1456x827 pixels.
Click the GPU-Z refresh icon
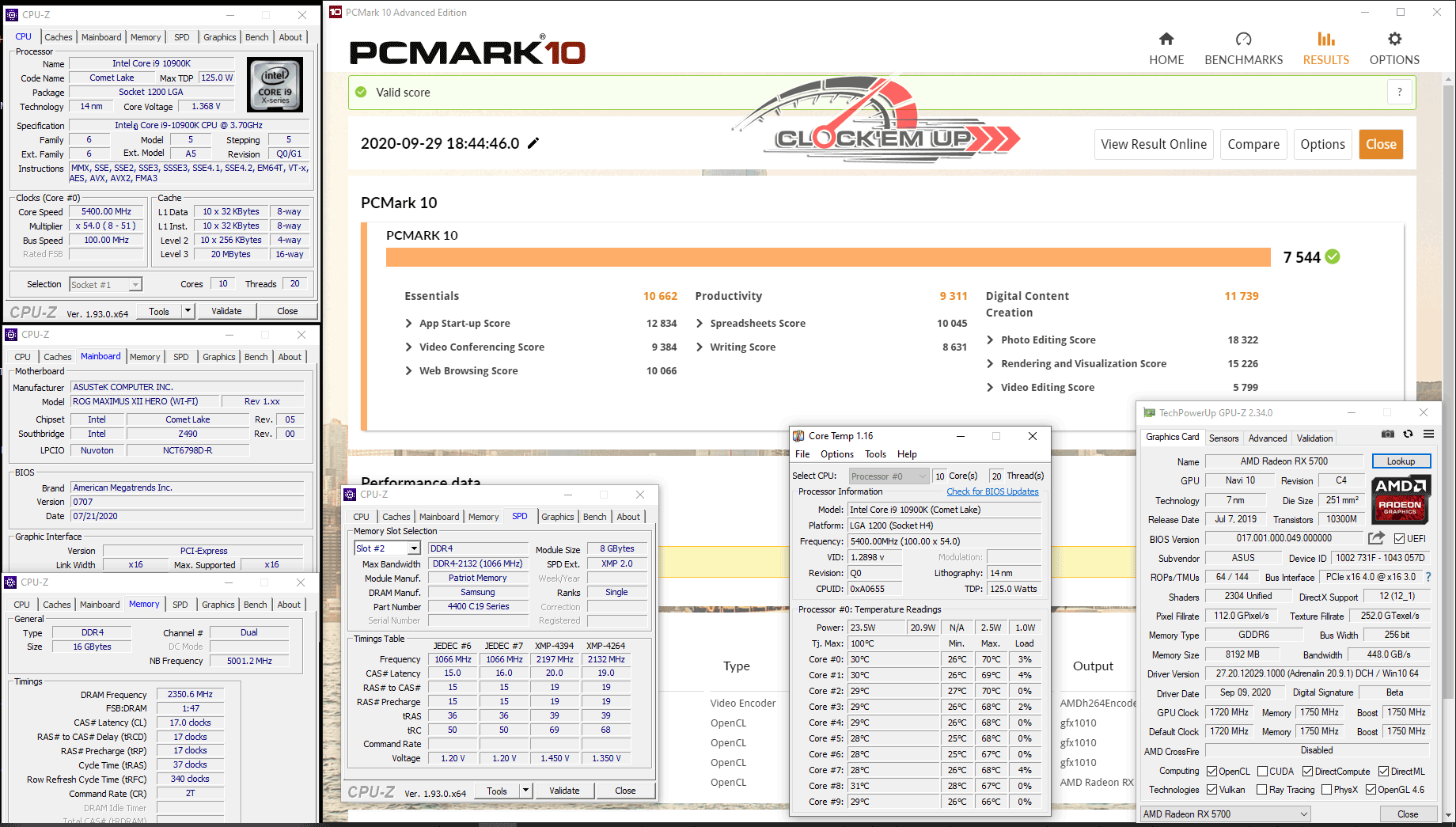1408,434
